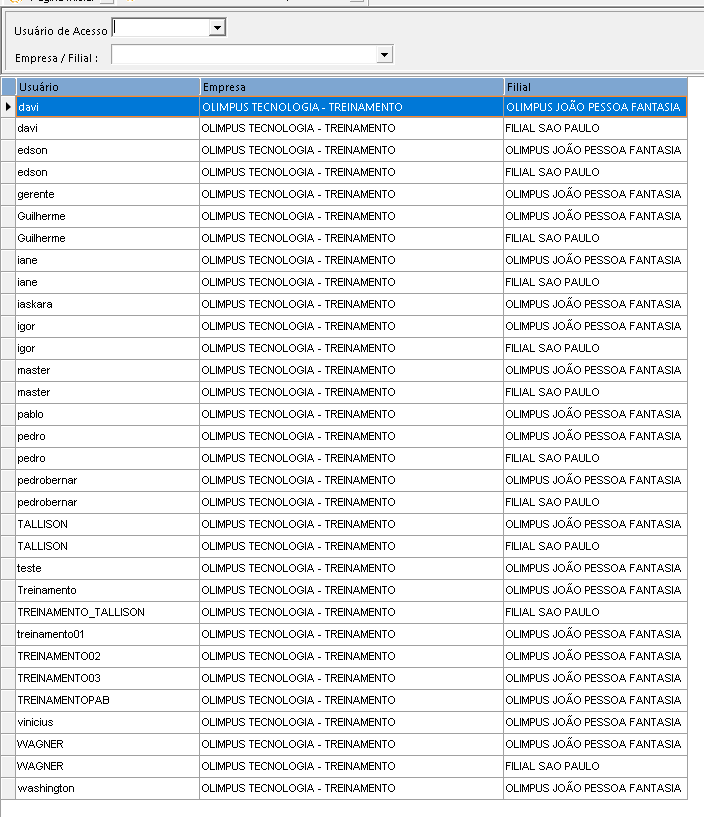Image resolution: width=704 pixels, height=817 pixels.
Task: Click Empresa cell in the washington row
Action: coord(352,788)
